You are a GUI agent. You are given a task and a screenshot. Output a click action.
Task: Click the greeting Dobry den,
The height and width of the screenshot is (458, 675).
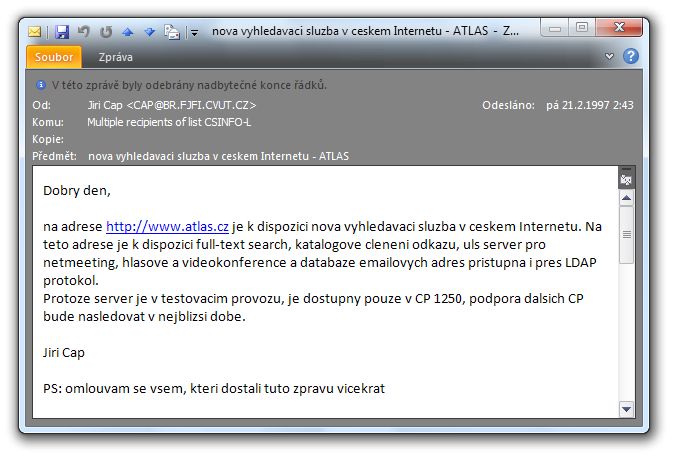[x=77, y=191]
